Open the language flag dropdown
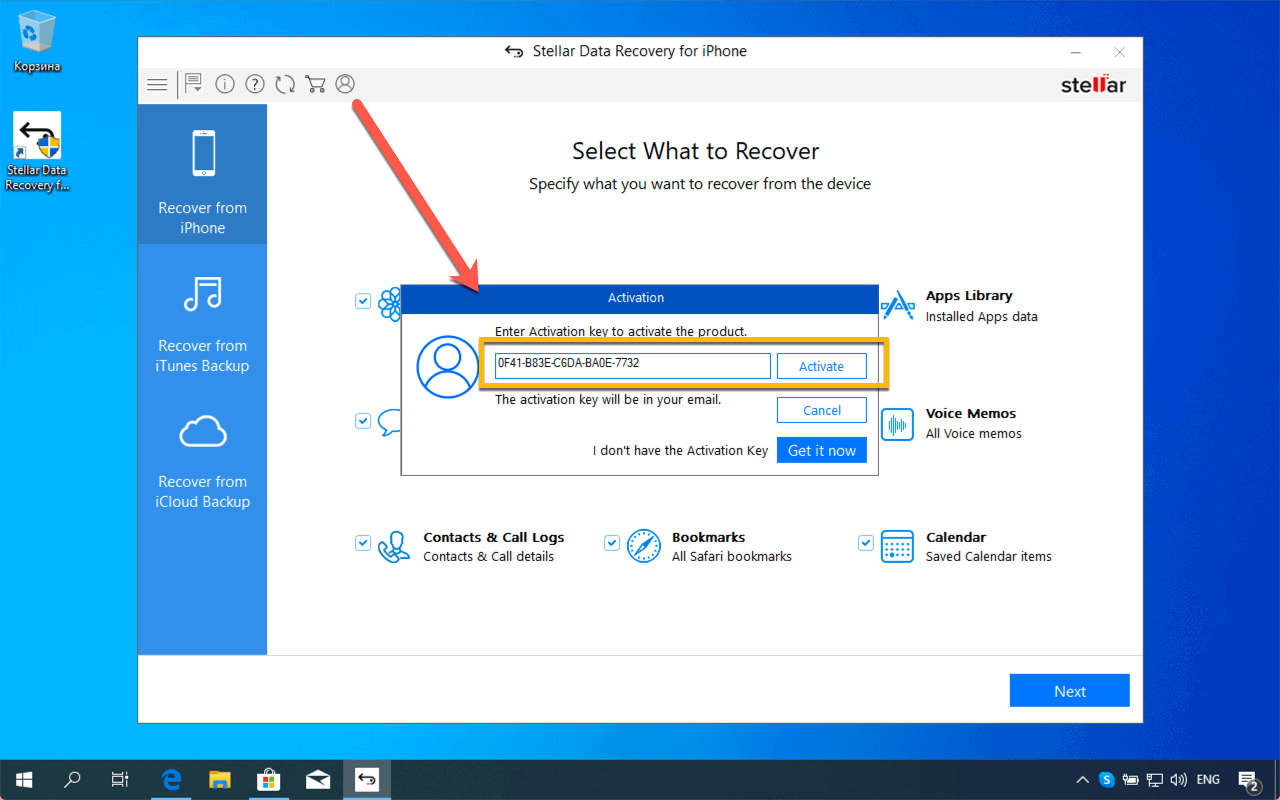The width and height of the screenshot is (1280, 800). tap(1208, 779)
